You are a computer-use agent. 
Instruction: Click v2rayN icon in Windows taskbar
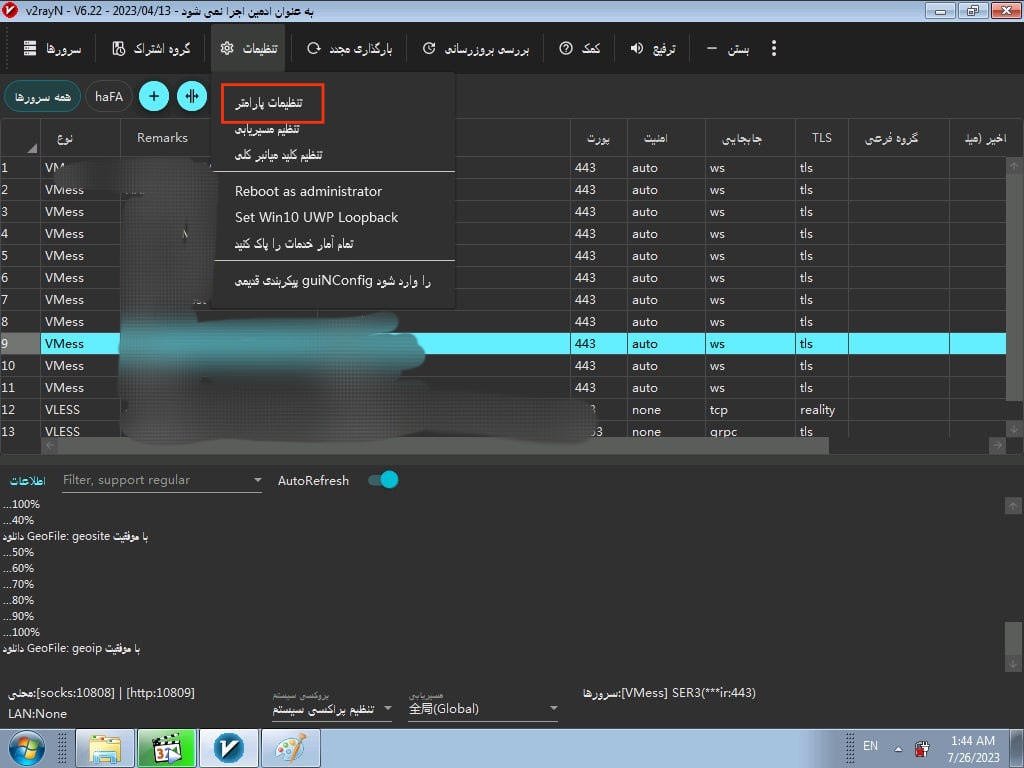coord(236,748)
